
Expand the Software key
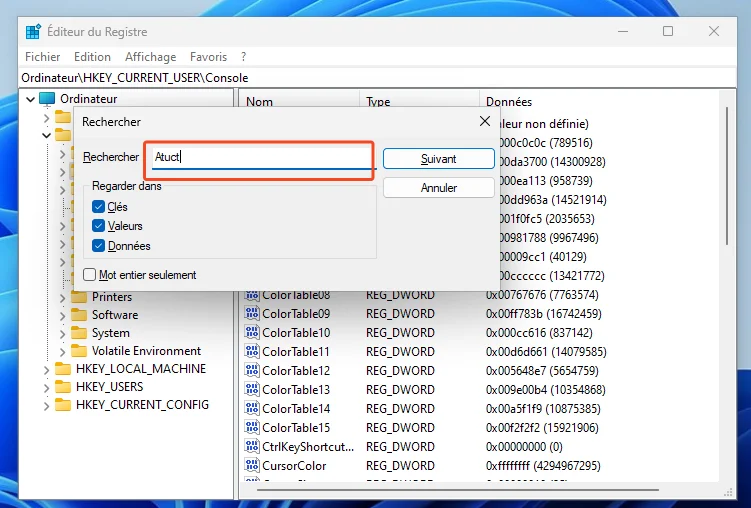tap(63, 316)
